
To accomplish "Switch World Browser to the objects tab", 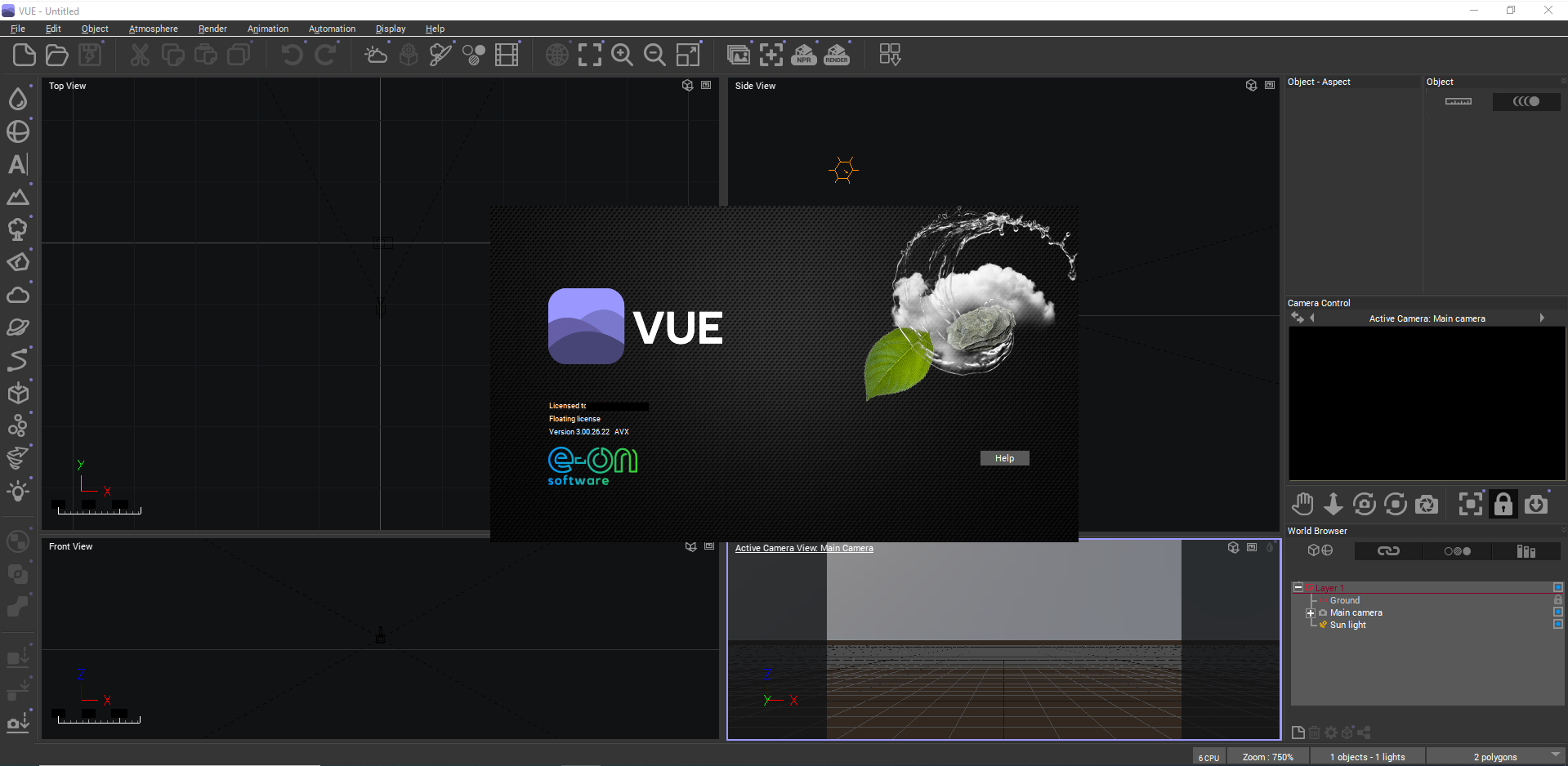I will (1320, 551).
